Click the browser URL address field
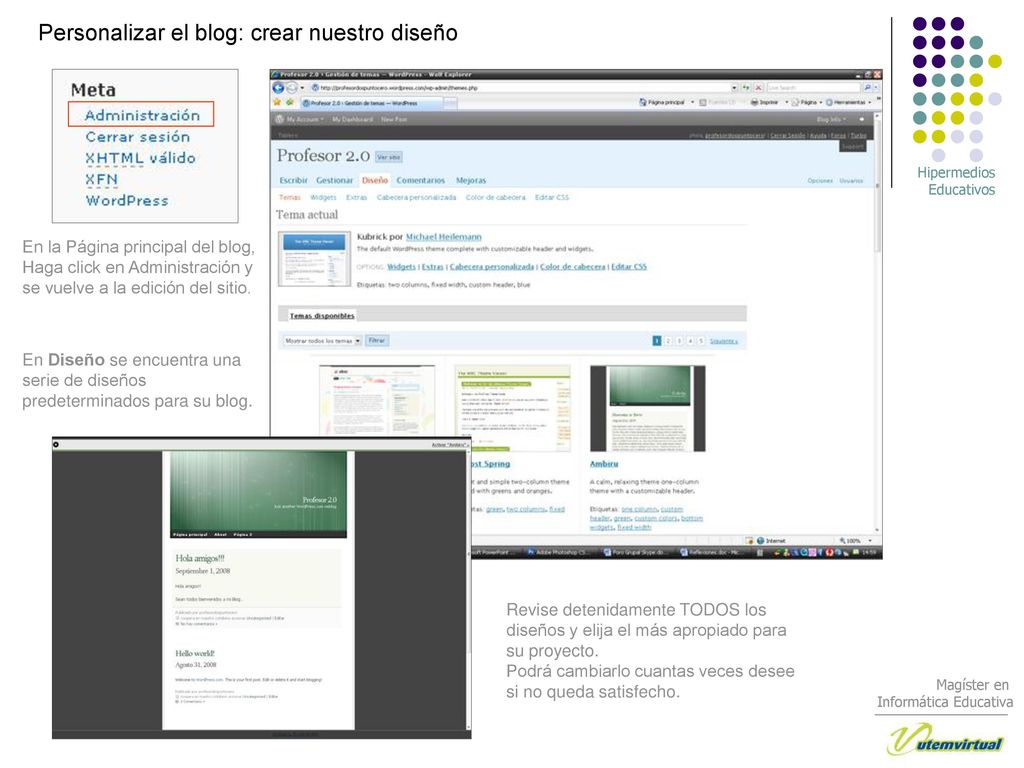Viewport: 1024px width, 768px height. [520, 88]
